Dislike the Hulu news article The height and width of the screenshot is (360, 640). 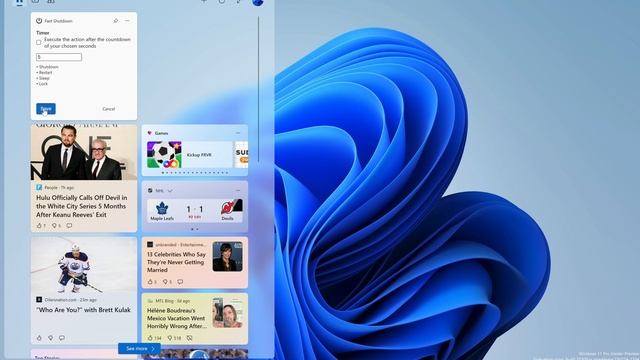(54, 225)
